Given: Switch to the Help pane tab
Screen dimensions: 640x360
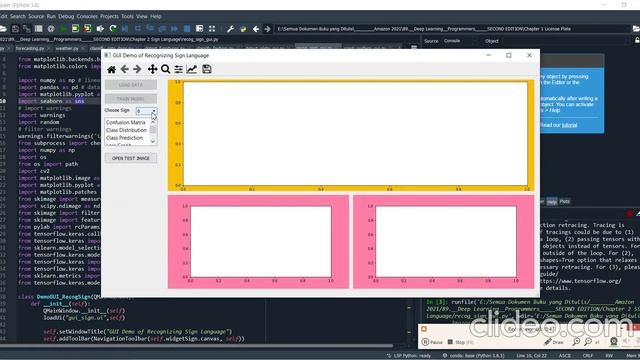Looking at the screenshot, I should 552,202.
